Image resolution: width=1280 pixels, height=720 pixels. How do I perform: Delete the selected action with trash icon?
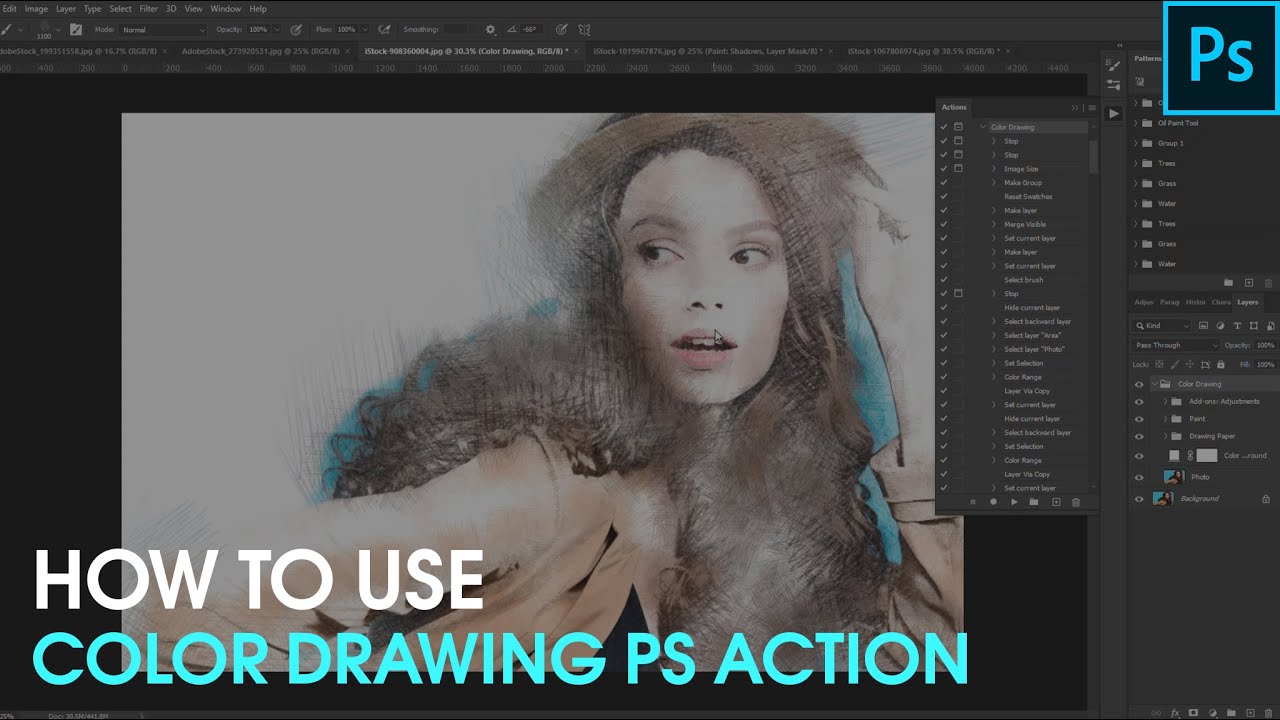pyautogui.click(x=1076, y=502)
